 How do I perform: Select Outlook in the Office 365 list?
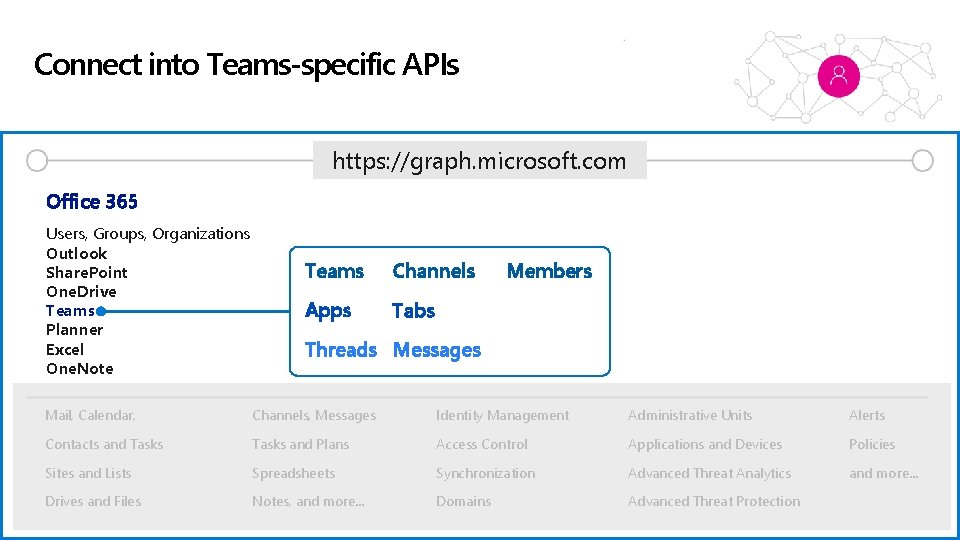click(77, 253)
